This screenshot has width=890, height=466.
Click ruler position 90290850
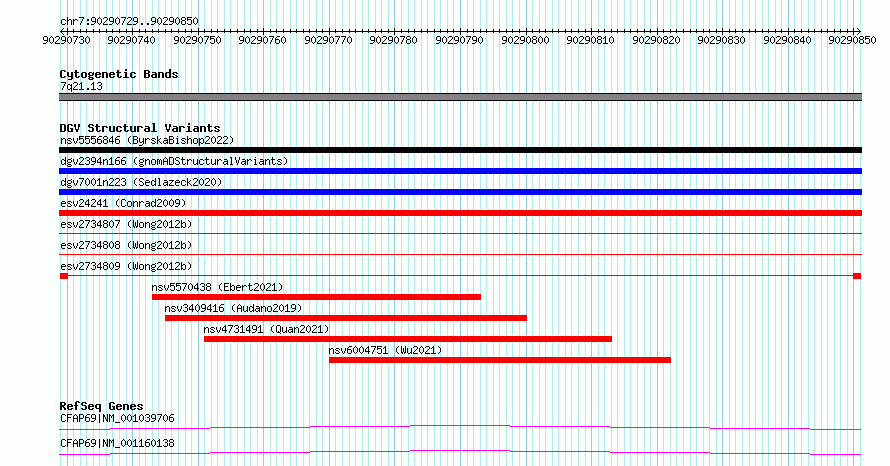853,40
